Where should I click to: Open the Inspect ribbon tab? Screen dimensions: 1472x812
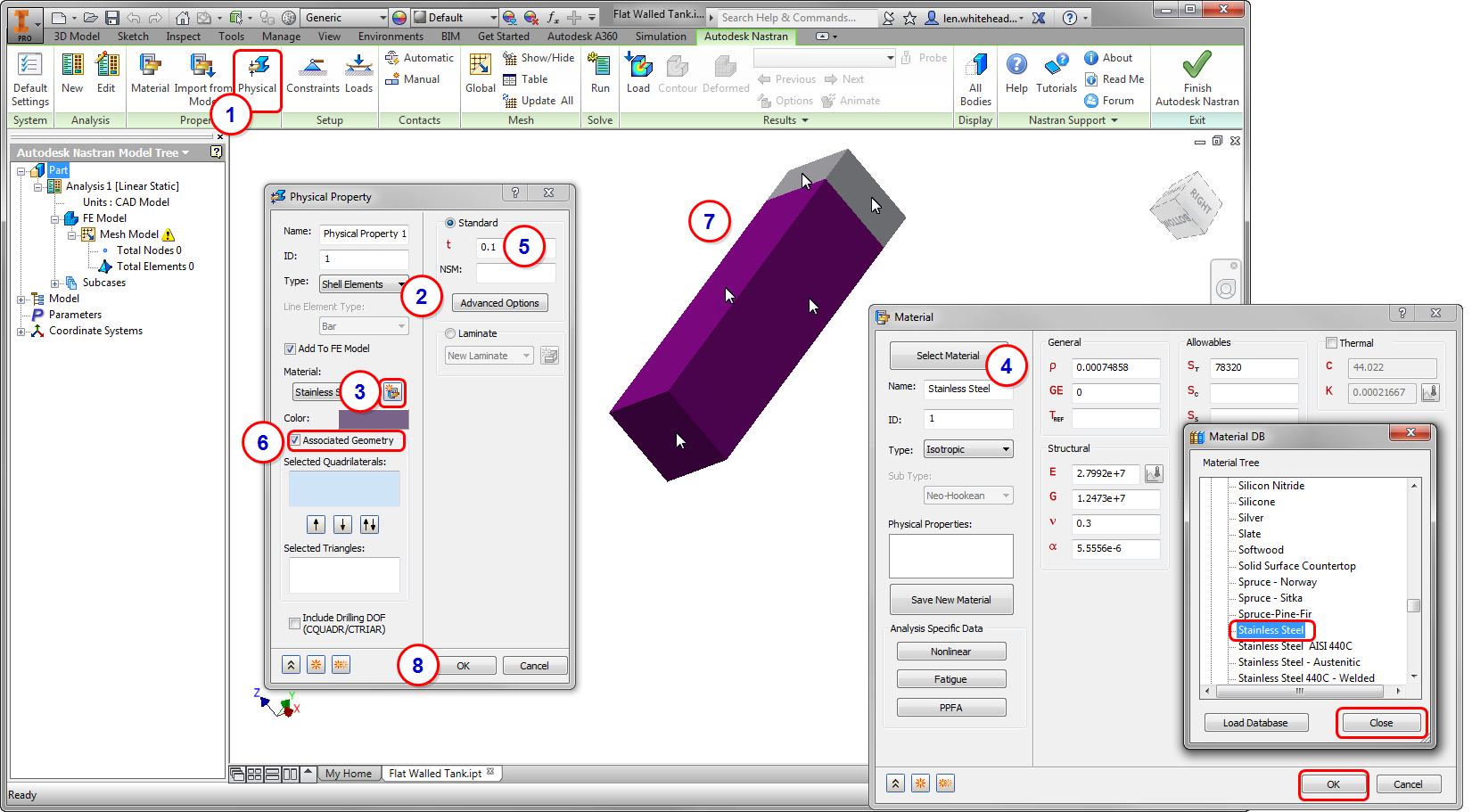(183, 37)
